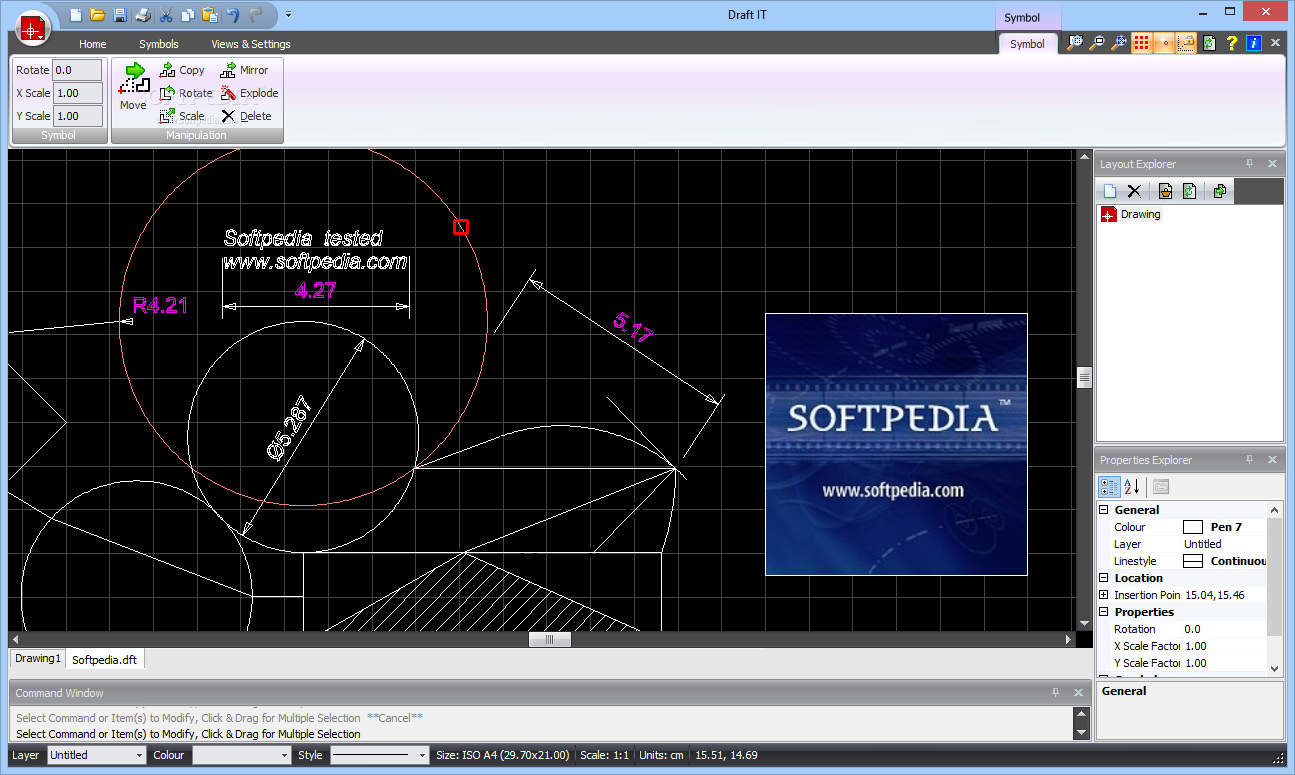Open help with the yellow question mark

[1232, 43]
